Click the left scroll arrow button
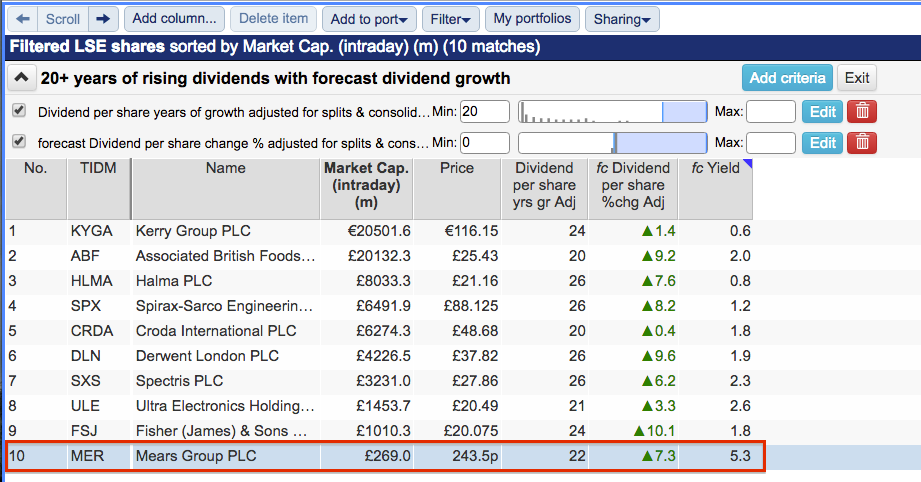Viewport: 921px width, 482px height. click(23, 19)
